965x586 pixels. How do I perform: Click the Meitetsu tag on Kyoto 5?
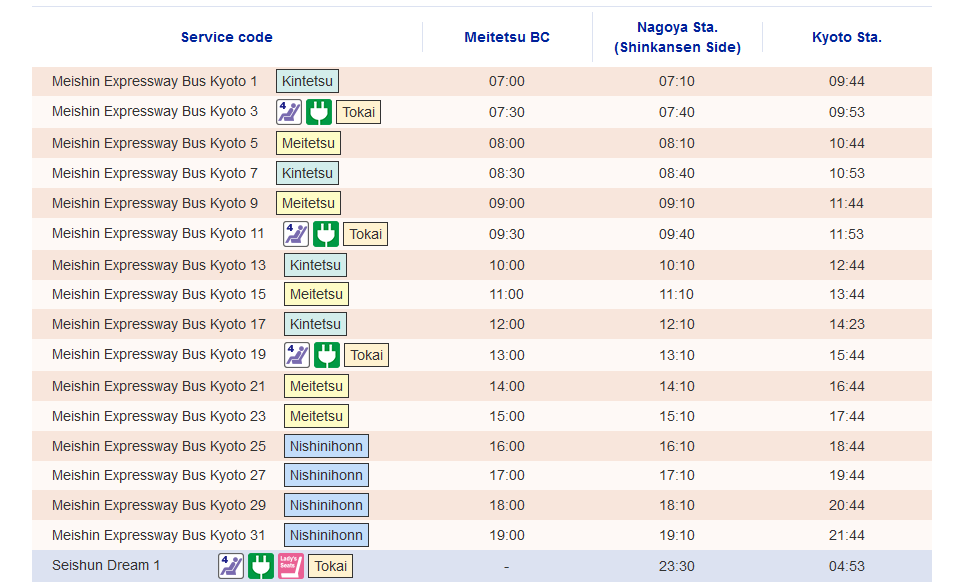coord(308,143)
